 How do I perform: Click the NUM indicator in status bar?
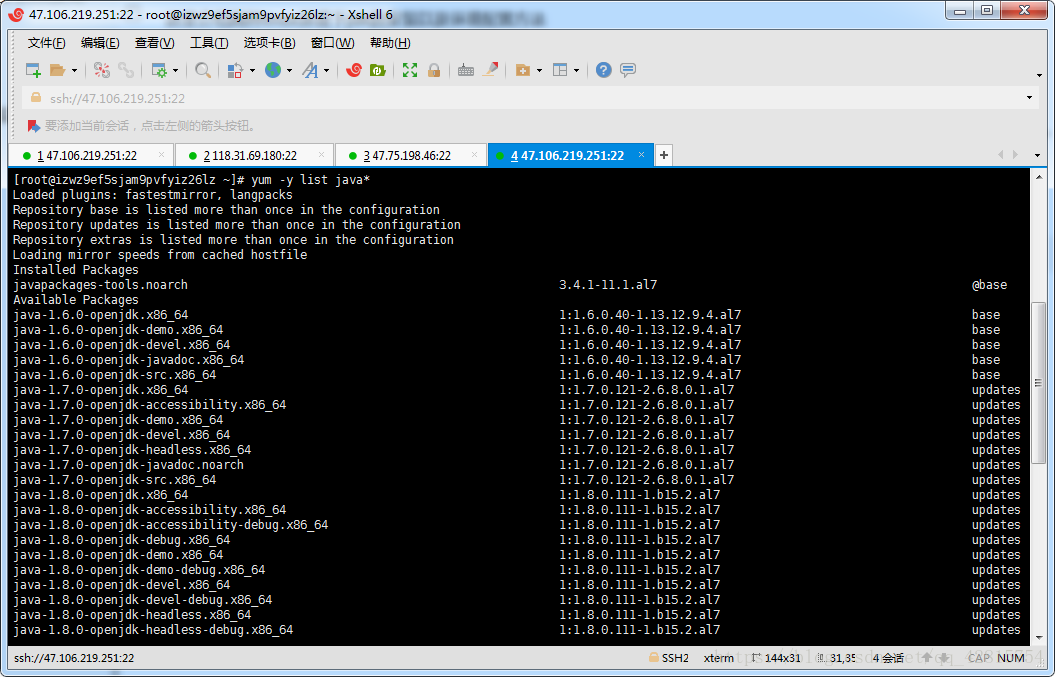click(x=1011, y=658)
